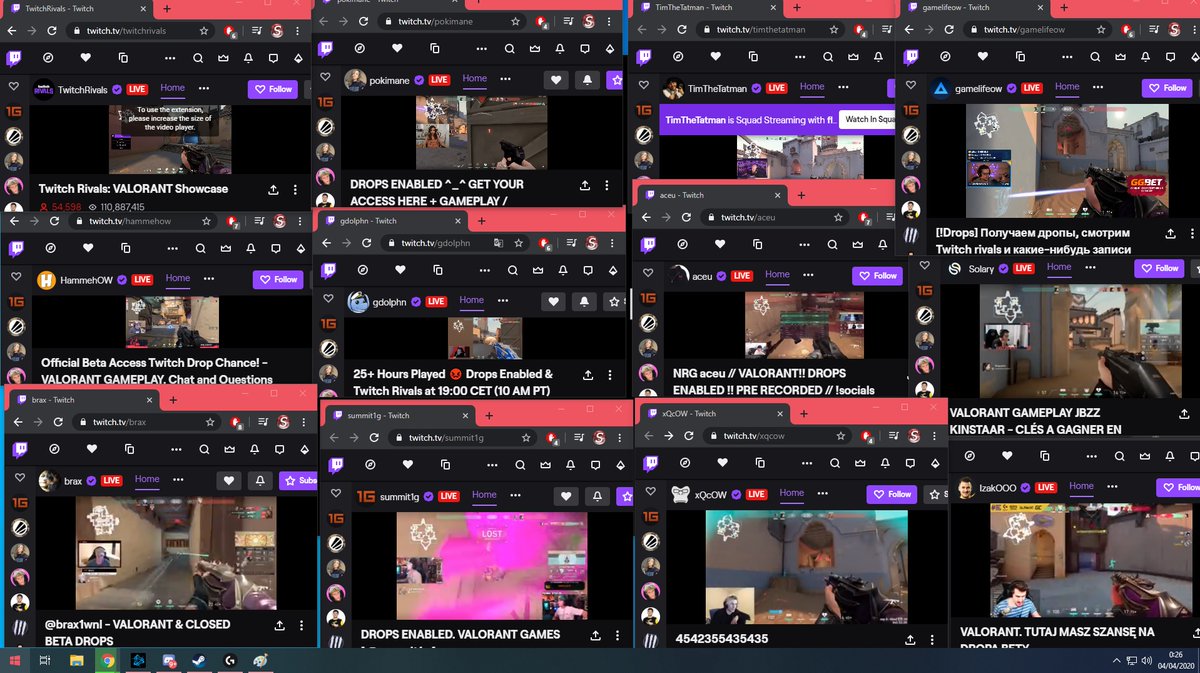Open the three-dot menu beside Solary Home tab
This screenshot has width=1200, height=673.
coord(1090,268)
